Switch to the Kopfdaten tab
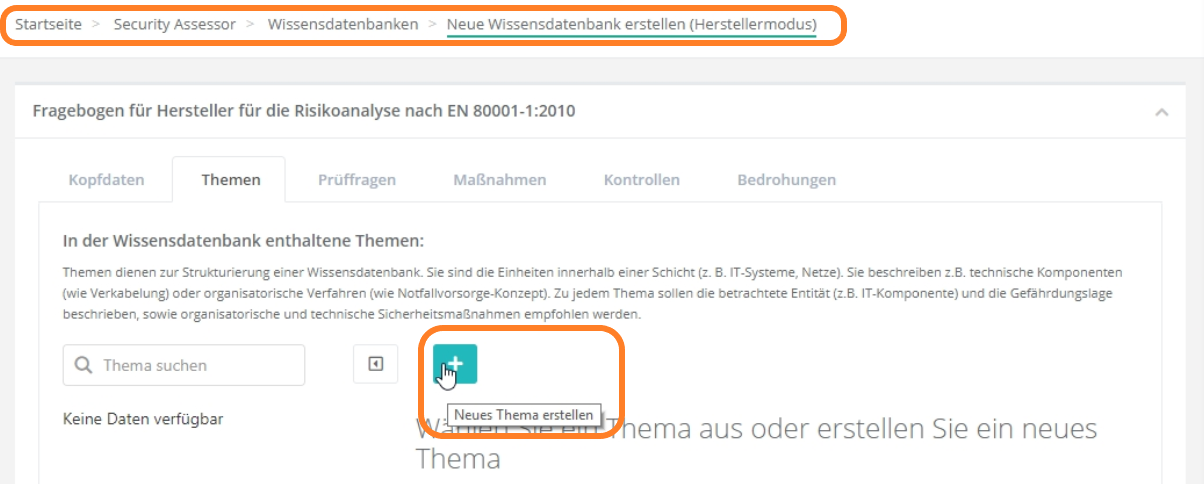This screenshot has height=484, width=1204. pos(106,180)
